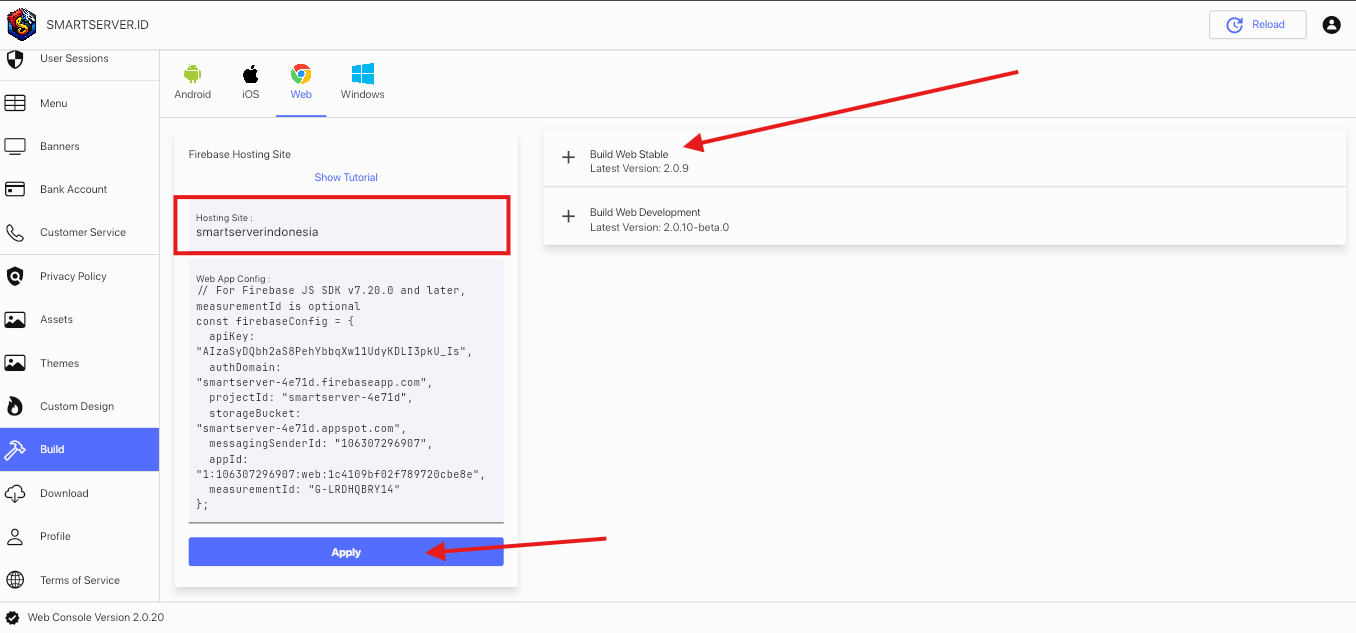The height and width of the screenshot is (633, 1356).
Task: Select Assets sidebar label
Action: point(56,320)
